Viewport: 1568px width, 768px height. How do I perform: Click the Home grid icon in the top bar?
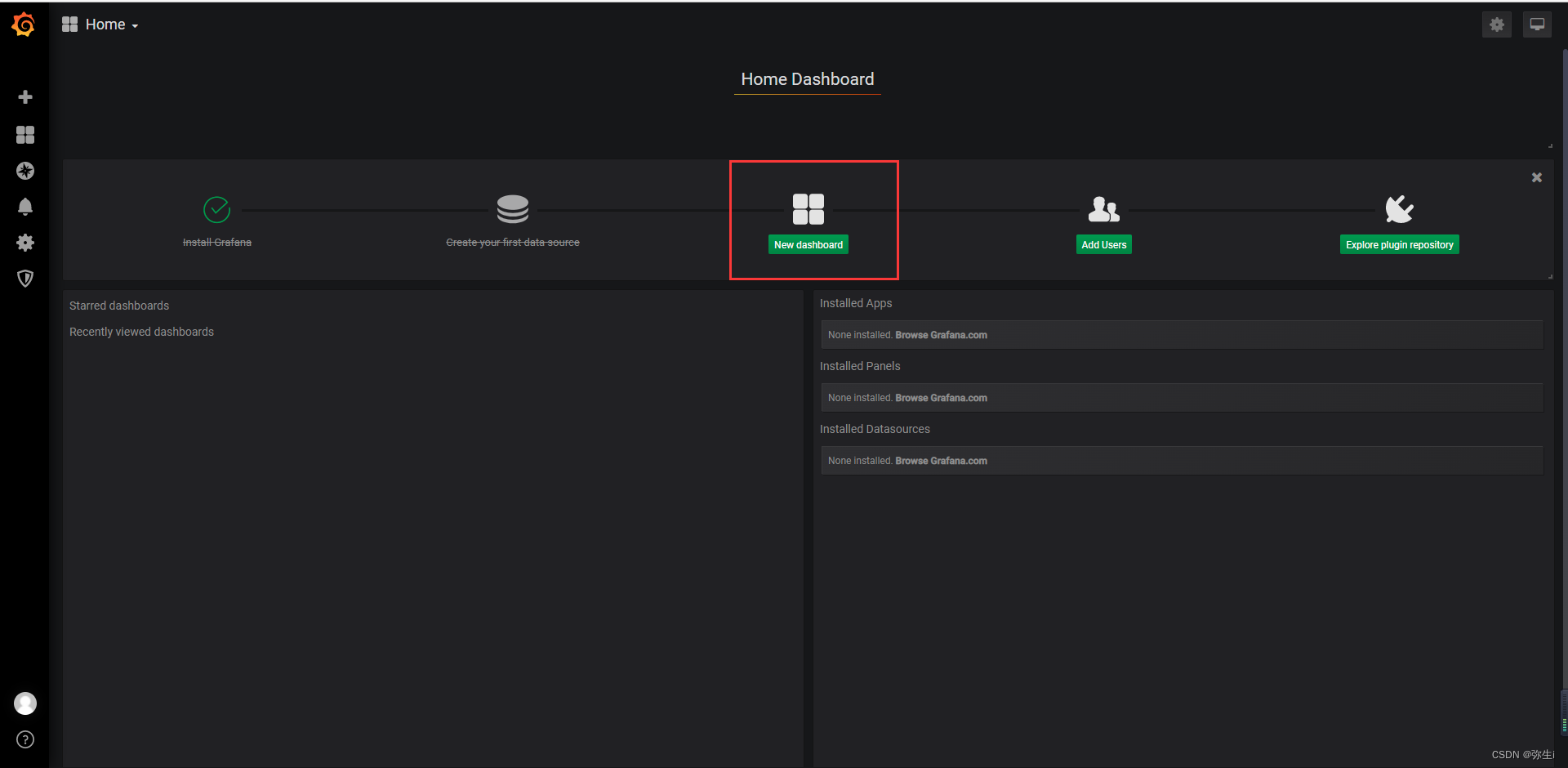[x=69, y=25]
